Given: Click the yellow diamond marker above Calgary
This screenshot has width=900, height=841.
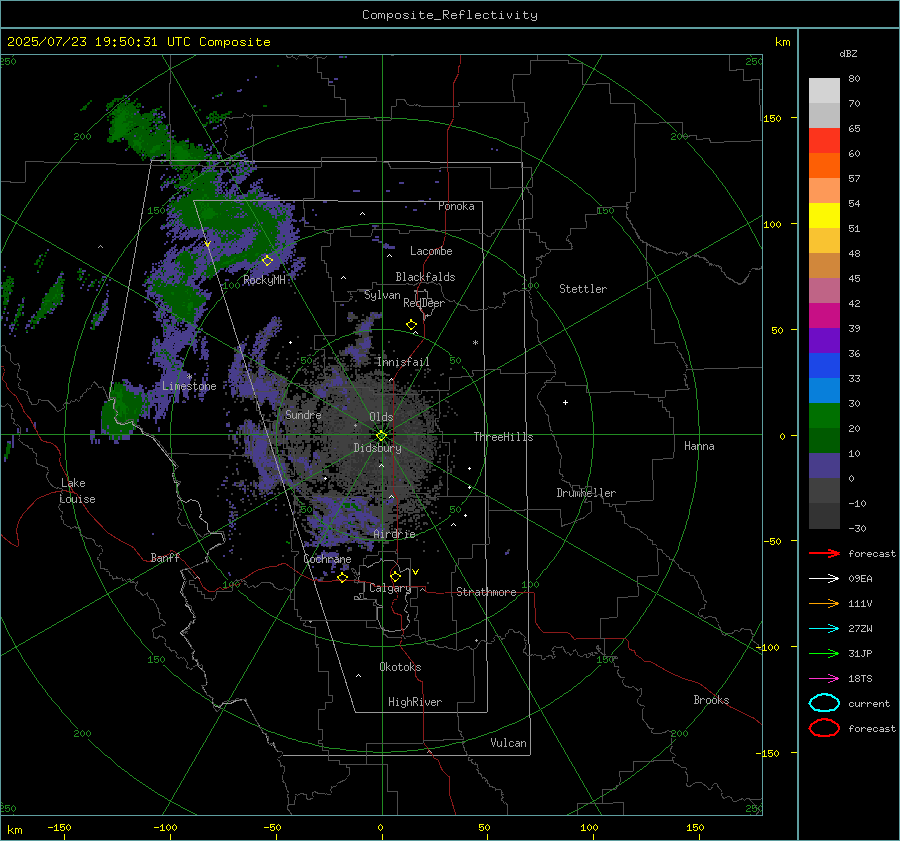Looking at the screenshot, I should 395,576.
